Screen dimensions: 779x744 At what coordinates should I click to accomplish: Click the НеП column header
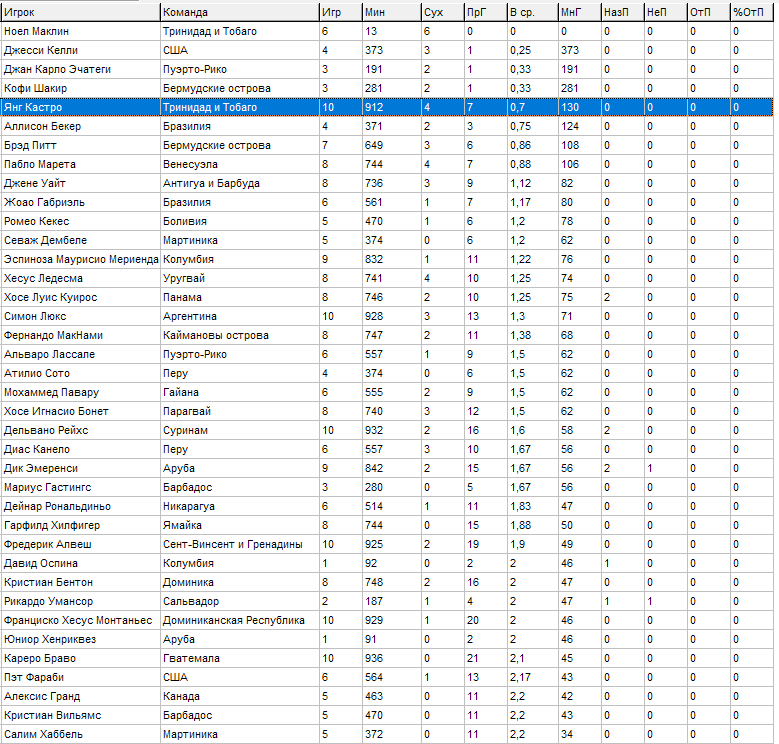point(666,12)
